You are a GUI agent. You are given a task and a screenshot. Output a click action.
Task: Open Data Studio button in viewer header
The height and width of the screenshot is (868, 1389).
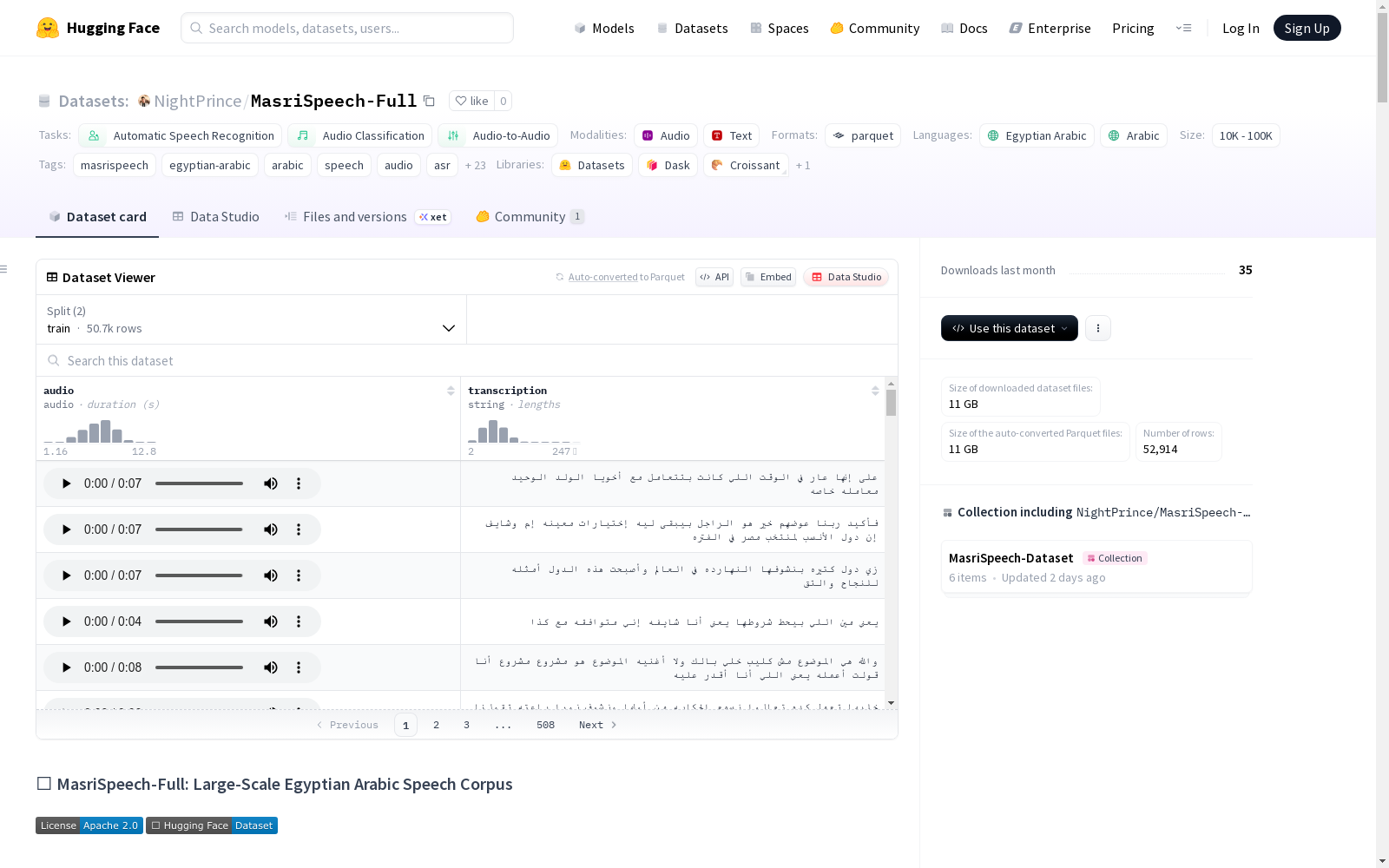click(x=846, y=277)
